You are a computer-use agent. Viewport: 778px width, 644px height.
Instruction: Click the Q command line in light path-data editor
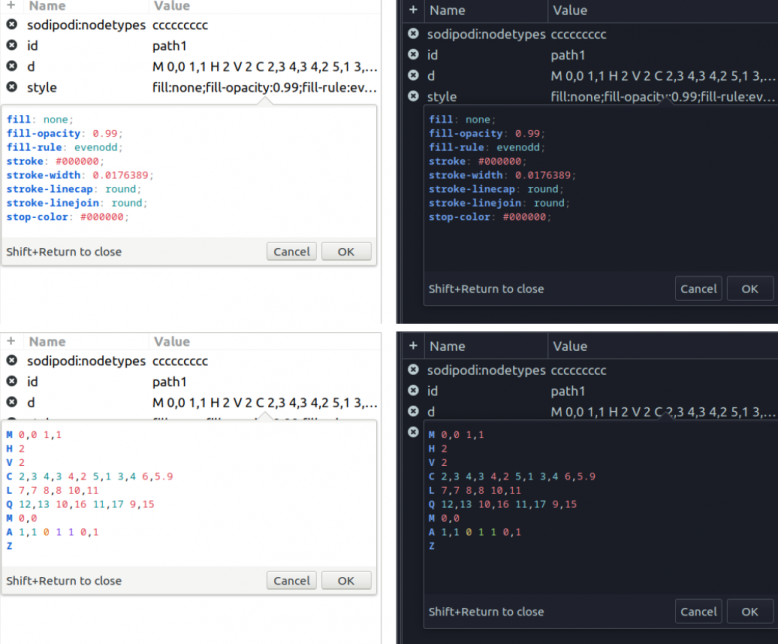pyautogui.click(x=80, y=504)
